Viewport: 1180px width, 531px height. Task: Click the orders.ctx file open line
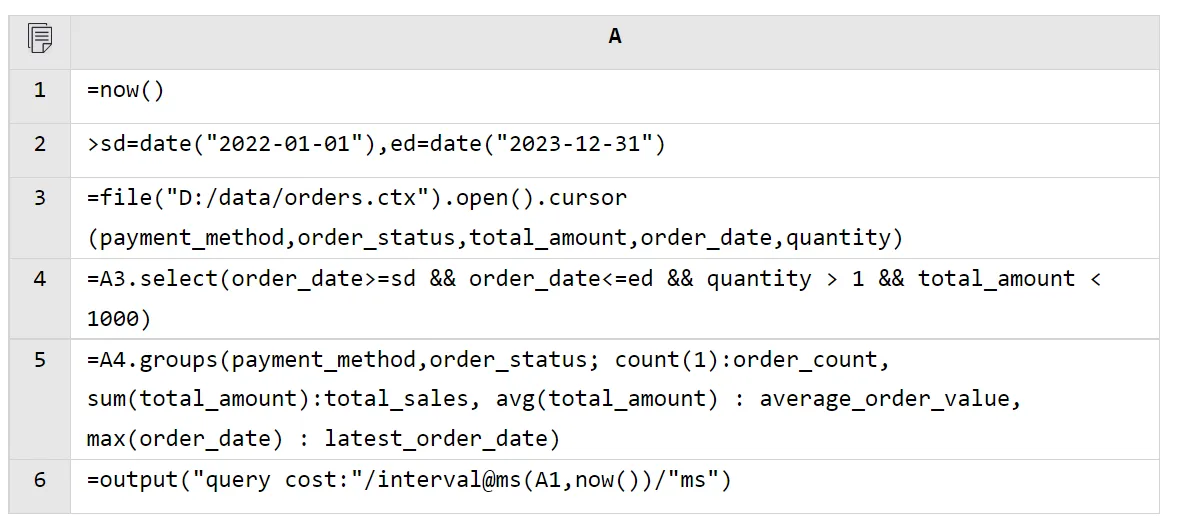[x=357, y=198]
